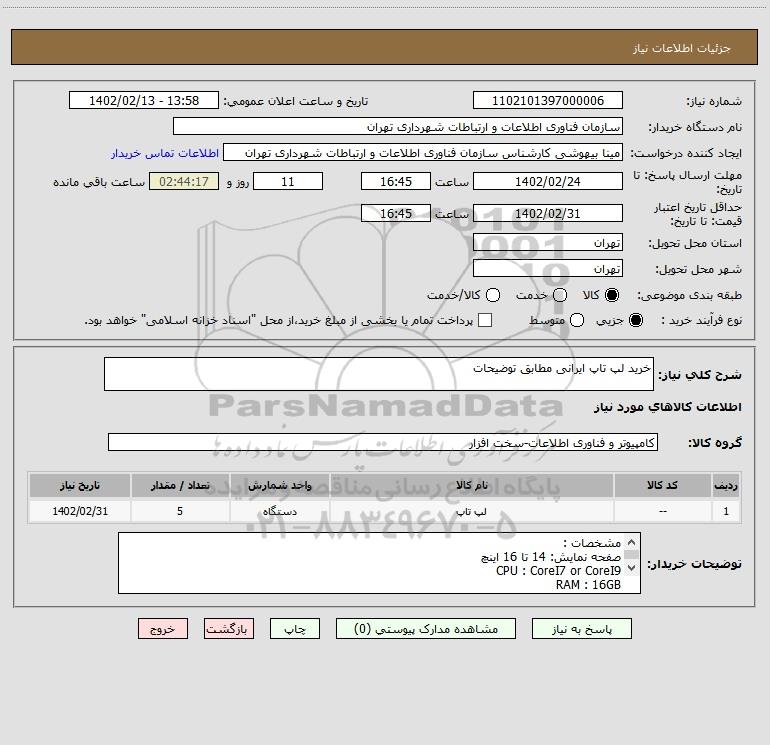Select the کالا/خدمت radio button
The image size is (770, 745).
(x=493, y=295)
